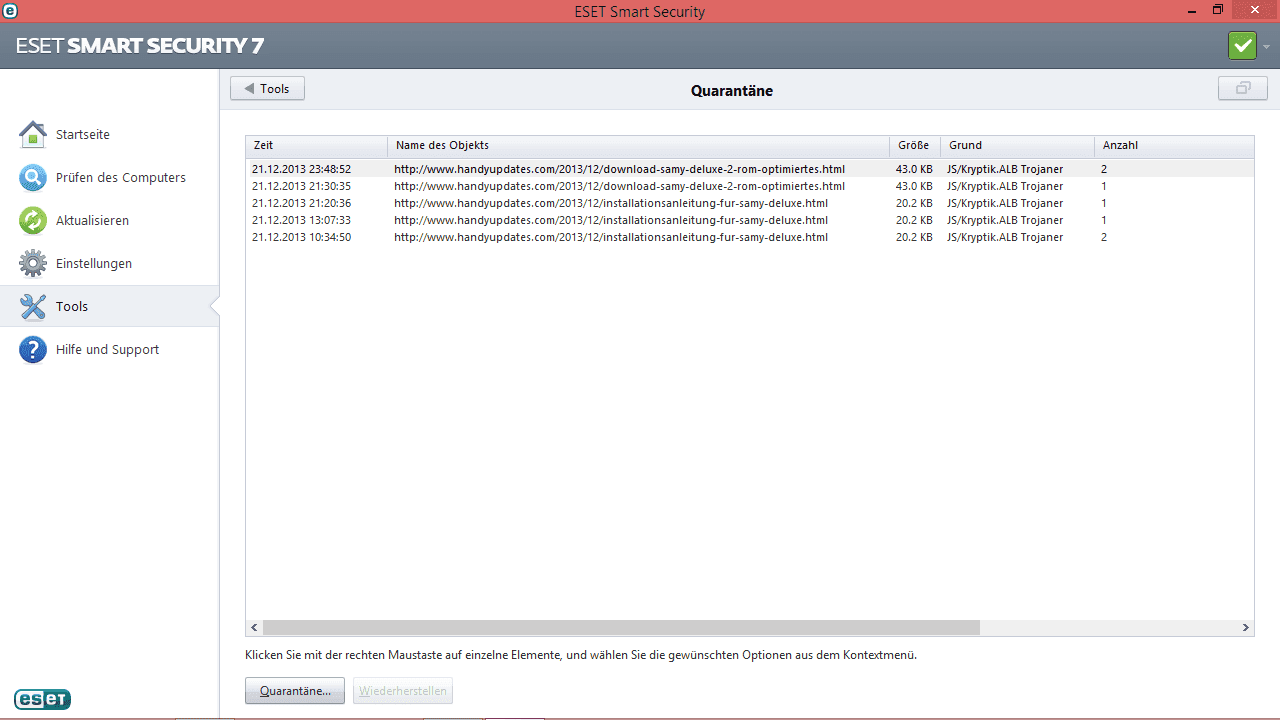
Task: Click the horizontal scrollbar thumb
Action: click(x=621, y=627)
